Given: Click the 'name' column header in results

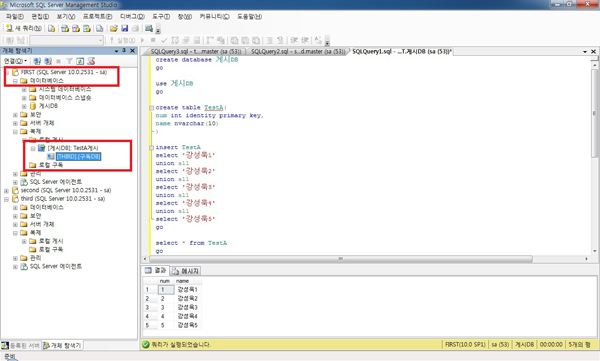Looking at the screenshot, I should click(x=188, y=281).
